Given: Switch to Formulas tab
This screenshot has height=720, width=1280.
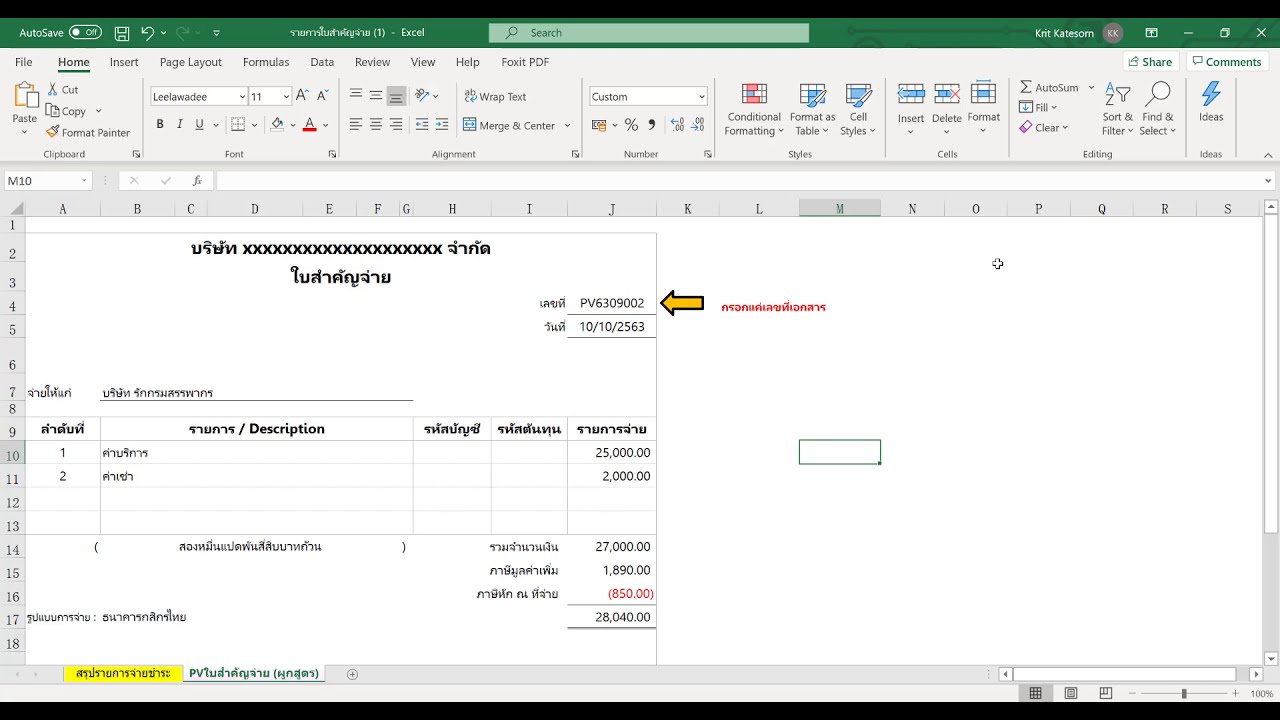Looking at the screenshot, I should click(x=266, y=62).
